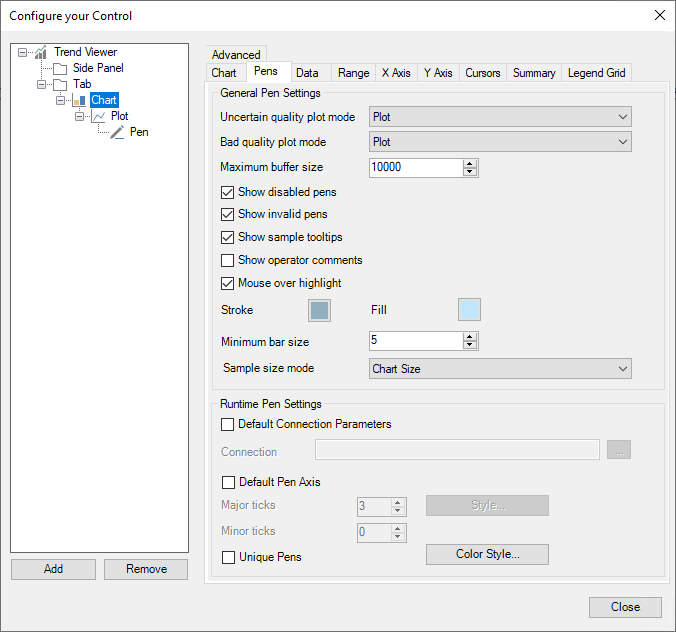Enable the Default Pen Axis checkbox
The height and width of the screenshot is (632, 676).
228,482
